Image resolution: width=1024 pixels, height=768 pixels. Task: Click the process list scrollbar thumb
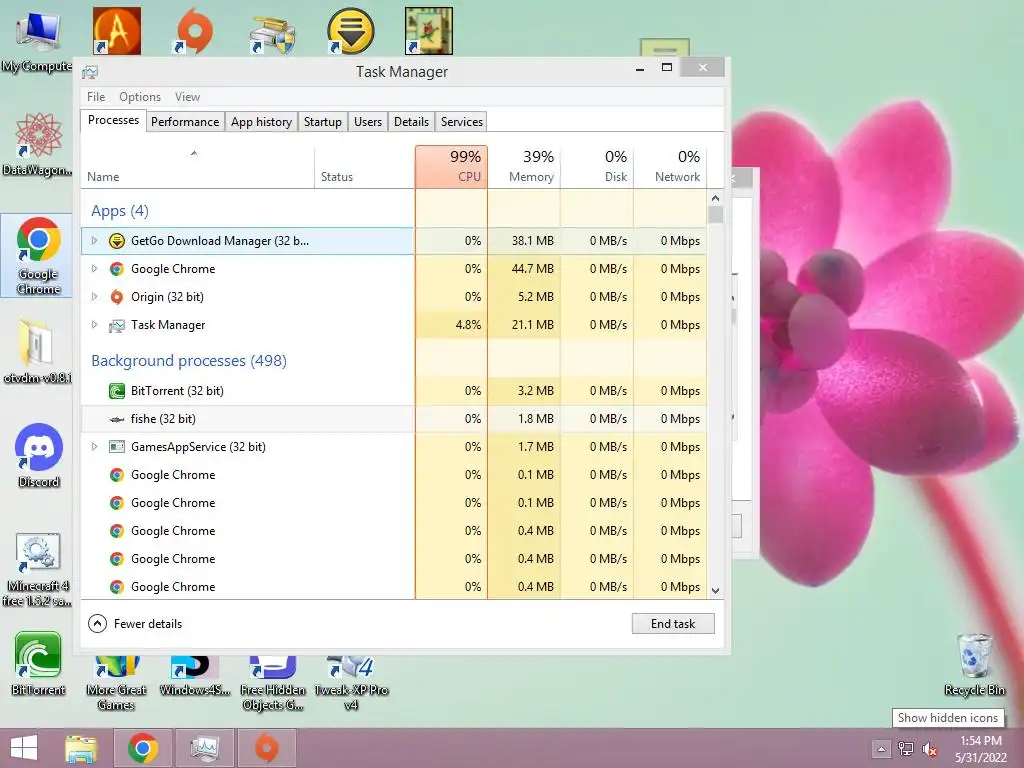click(715, 215)
